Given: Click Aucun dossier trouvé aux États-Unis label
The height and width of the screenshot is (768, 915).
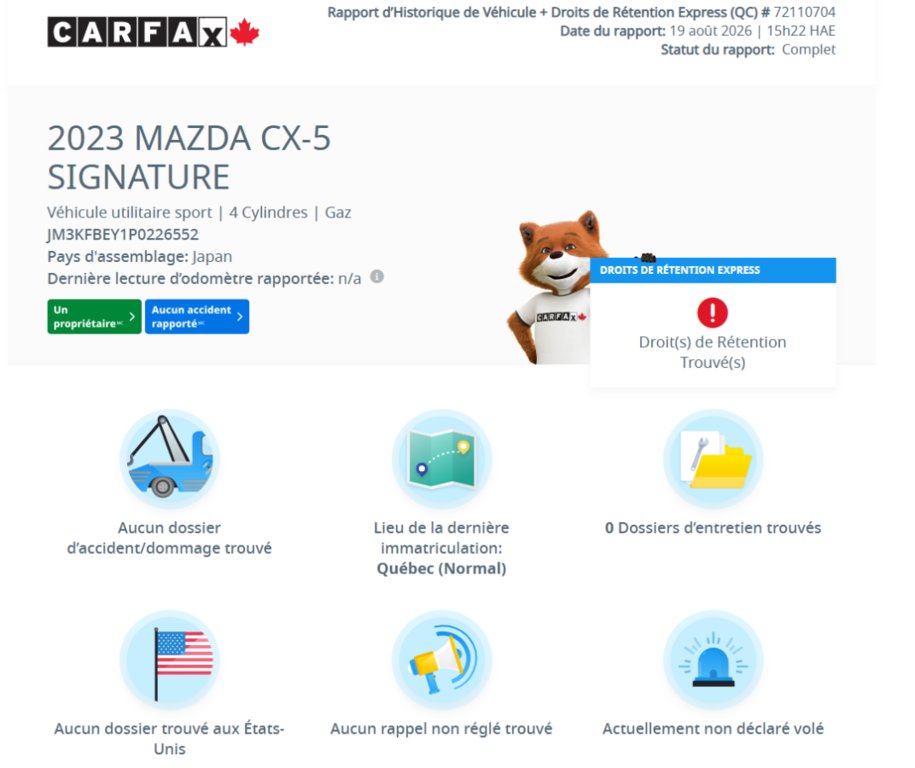Looking at the screenshot, I should pyautogui.click(x=169, y=738).
